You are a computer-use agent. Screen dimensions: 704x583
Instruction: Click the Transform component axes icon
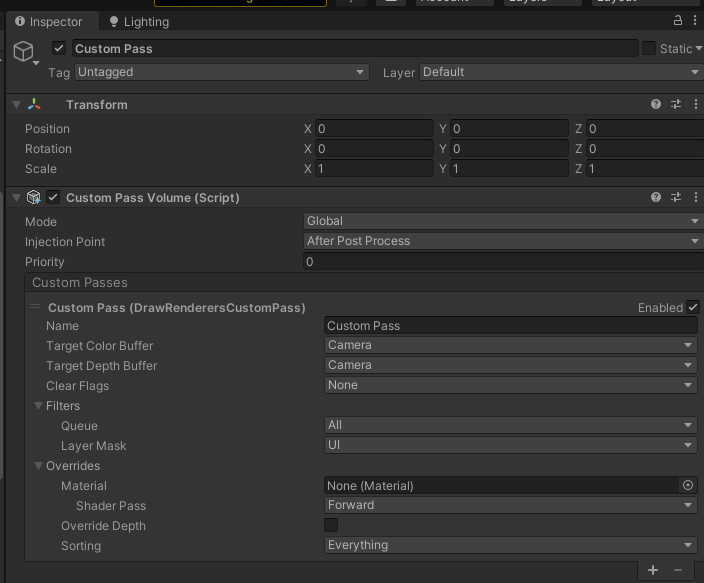34,104
